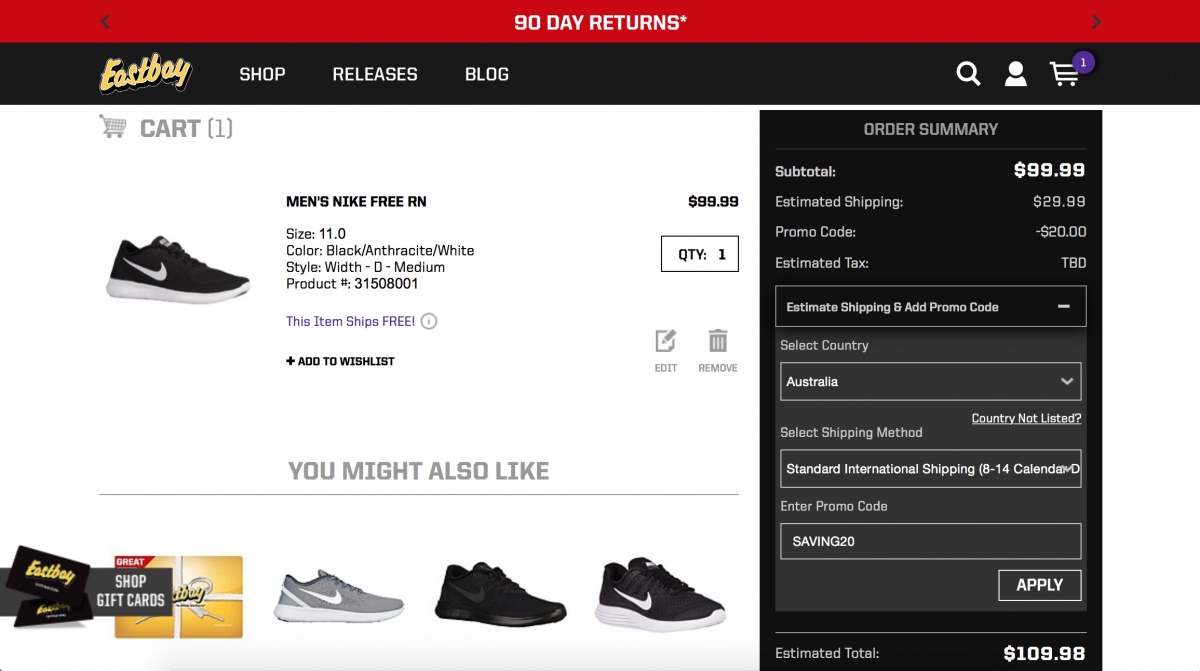Open the user account icon

(1016, 74)
